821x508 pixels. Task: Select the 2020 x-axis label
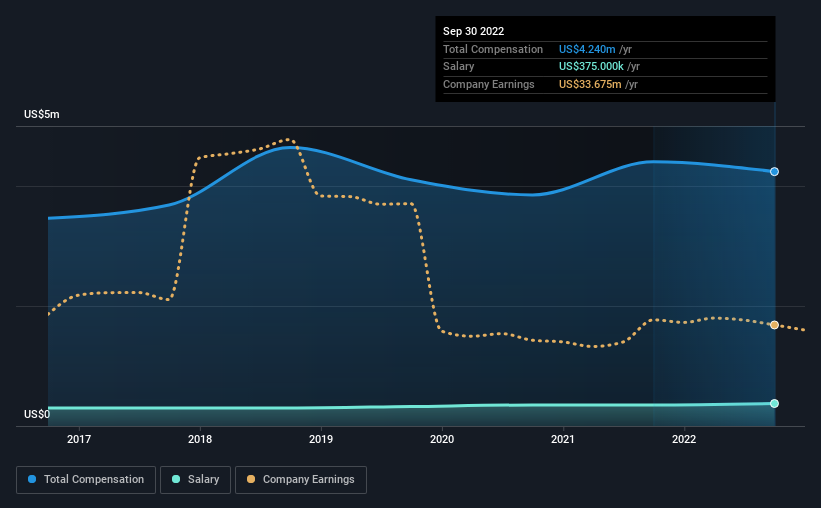[442, 439]
